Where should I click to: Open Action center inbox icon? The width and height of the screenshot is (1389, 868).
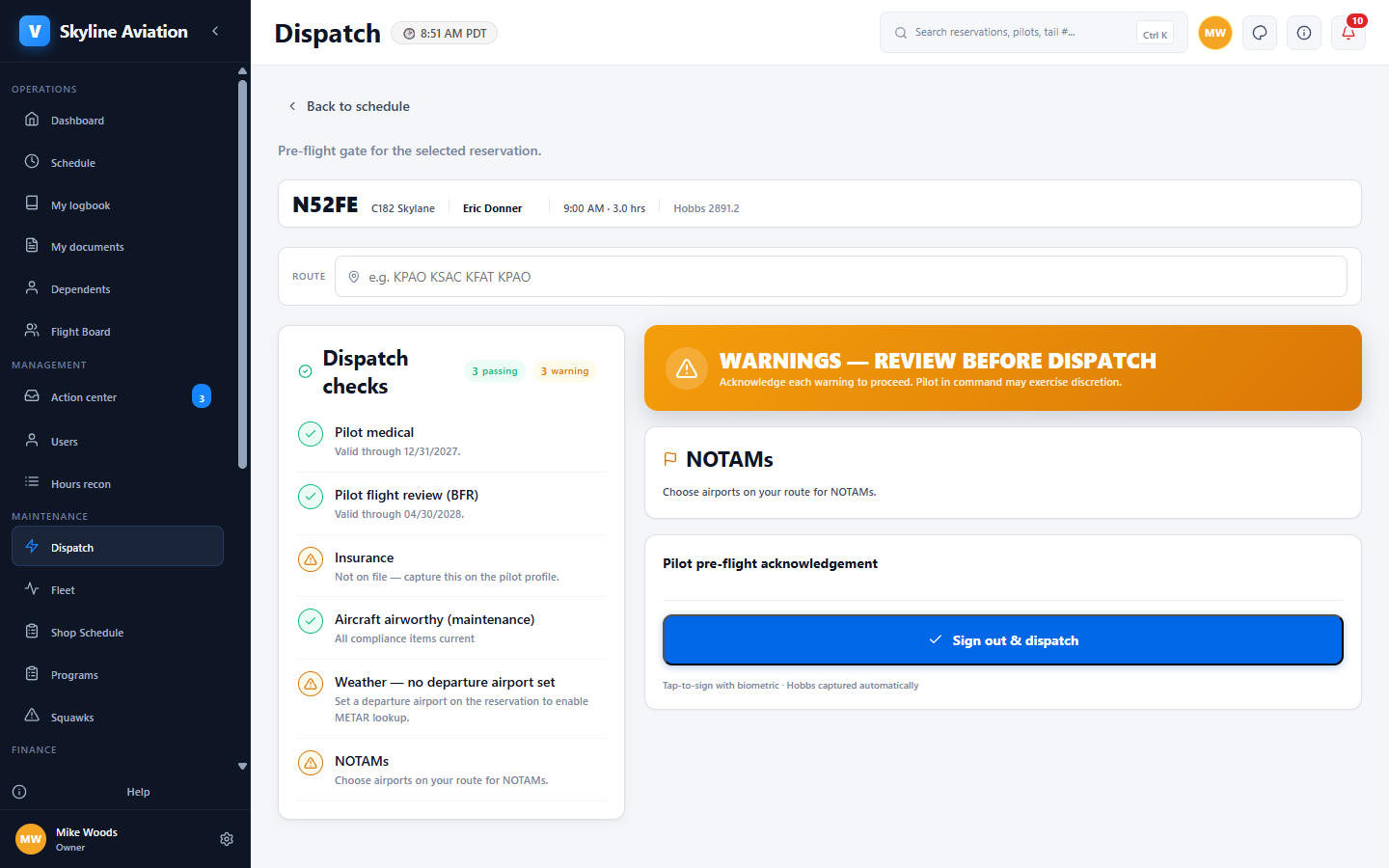click(32, 396)
